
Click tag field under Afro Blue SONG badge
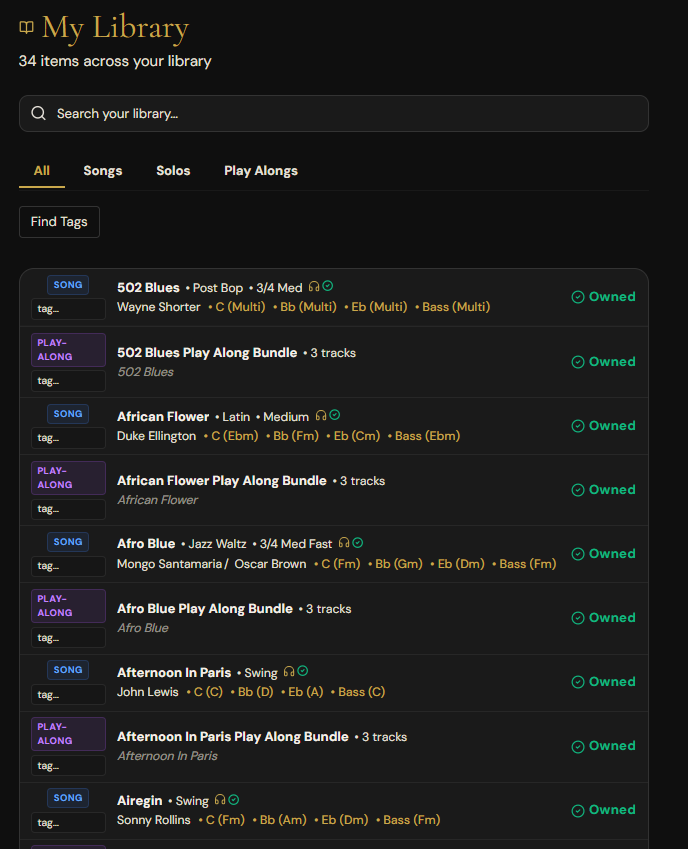coord(68,566)
